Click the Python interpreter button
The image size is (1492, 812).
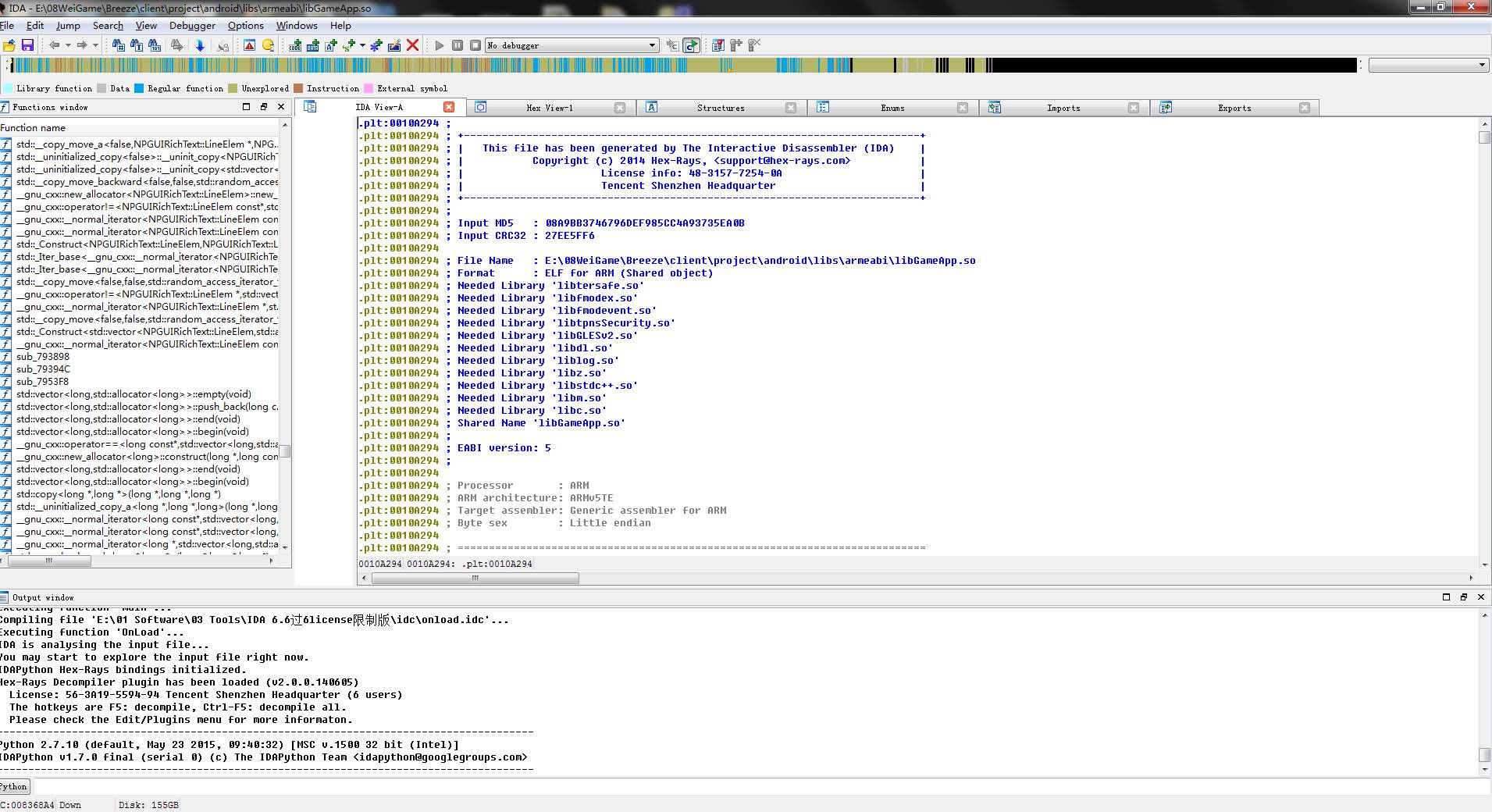pyautogui.click(x=14, y=786)
